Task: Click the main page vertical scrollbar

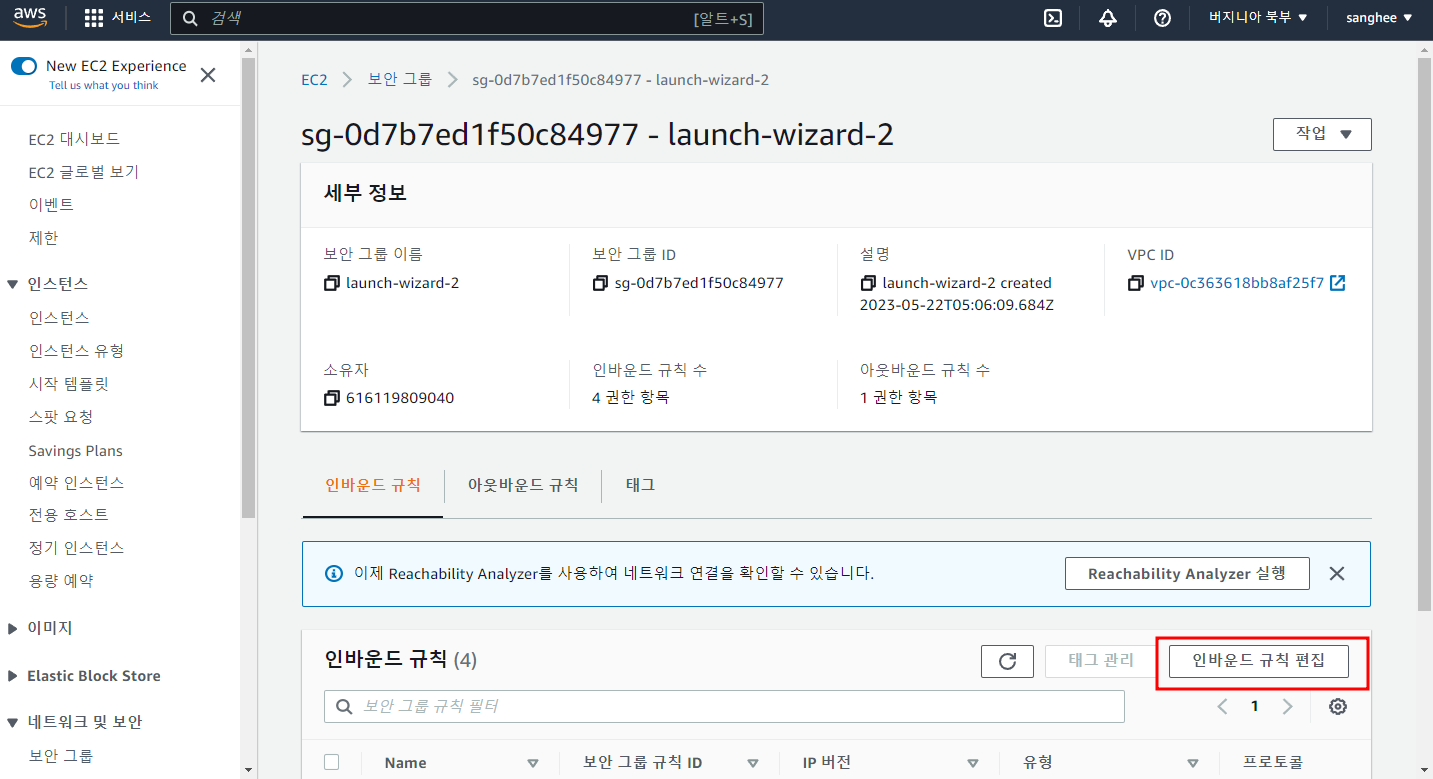Action: [1425, 334]
